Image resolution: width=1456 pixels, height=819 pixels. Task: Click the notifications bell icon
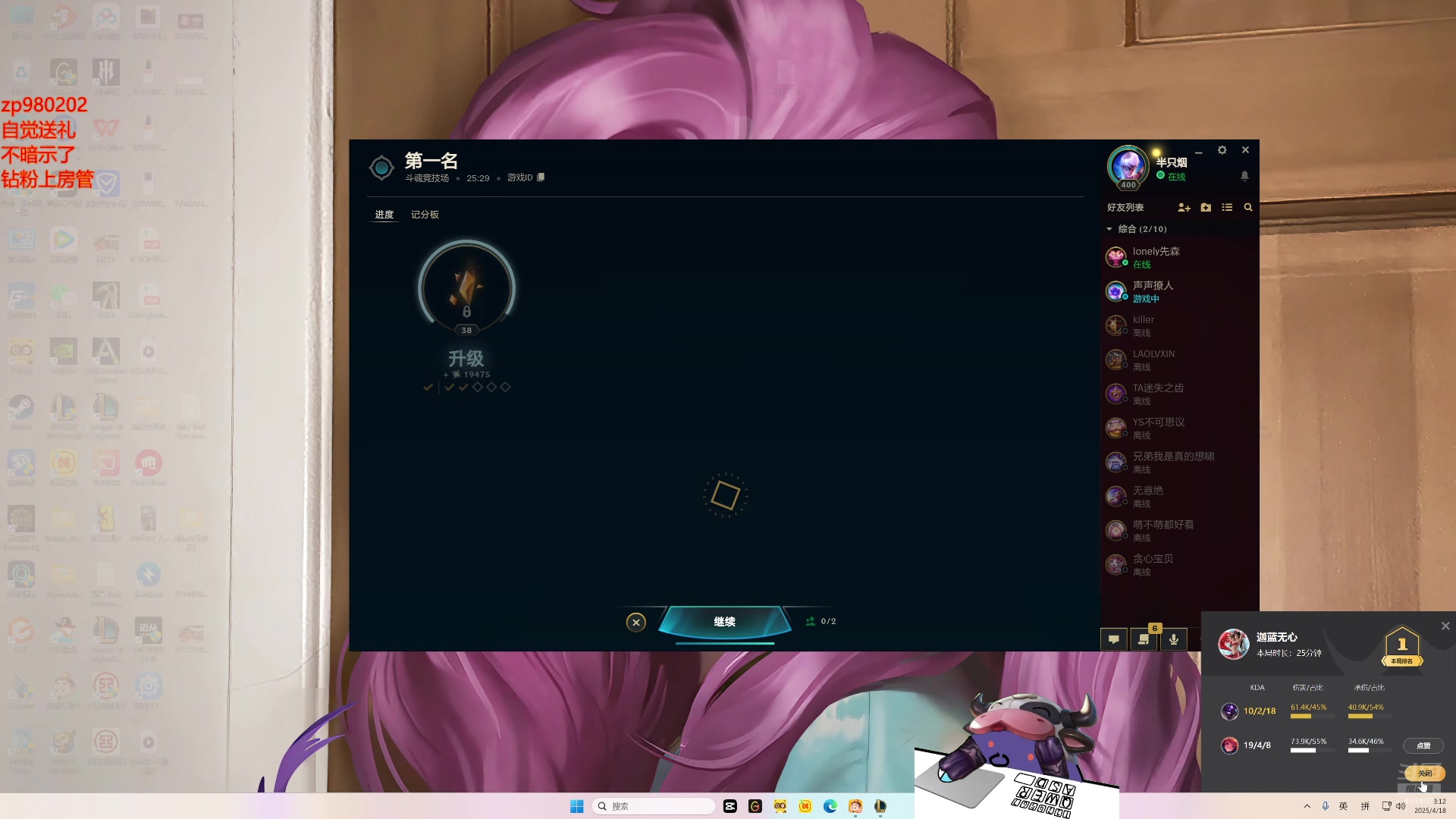pyautogui.click(x=1244, y=176)
